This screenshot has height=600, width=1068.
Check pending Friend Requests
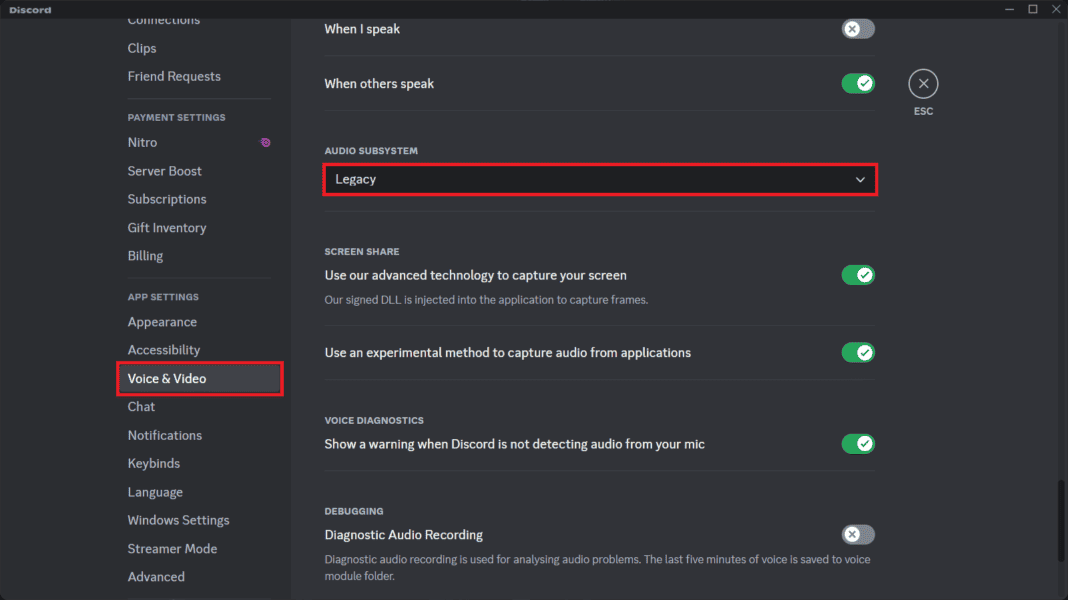[x=174, y=76]
